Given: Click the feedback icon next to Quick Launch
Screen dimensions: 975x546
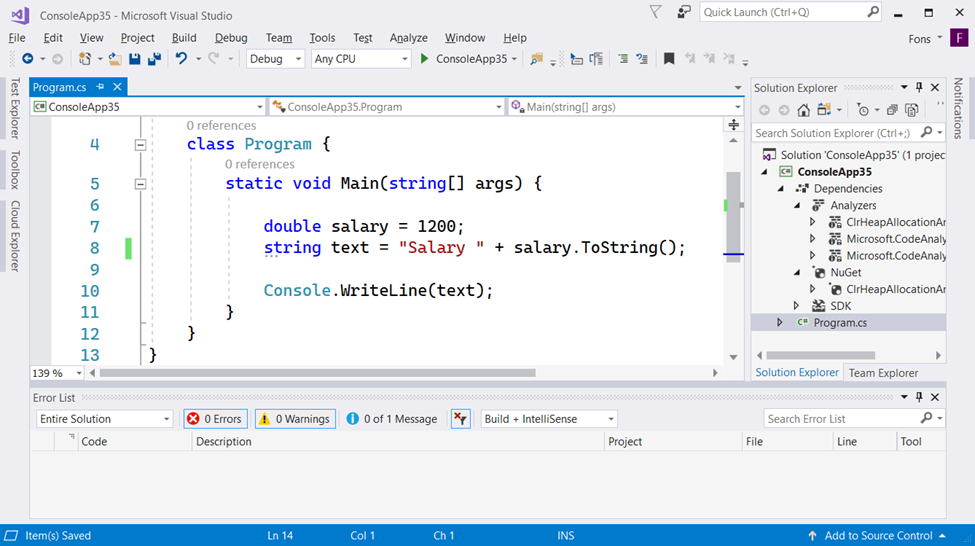Looking at the screenshot, I should [x=683, y=12].
